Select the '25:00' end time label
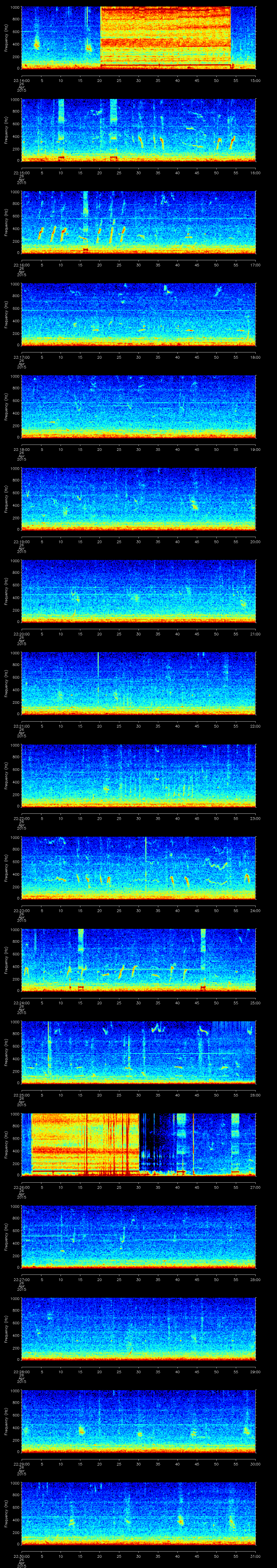Screen dimensions: 277x1568 click(x=255, y=1003)
